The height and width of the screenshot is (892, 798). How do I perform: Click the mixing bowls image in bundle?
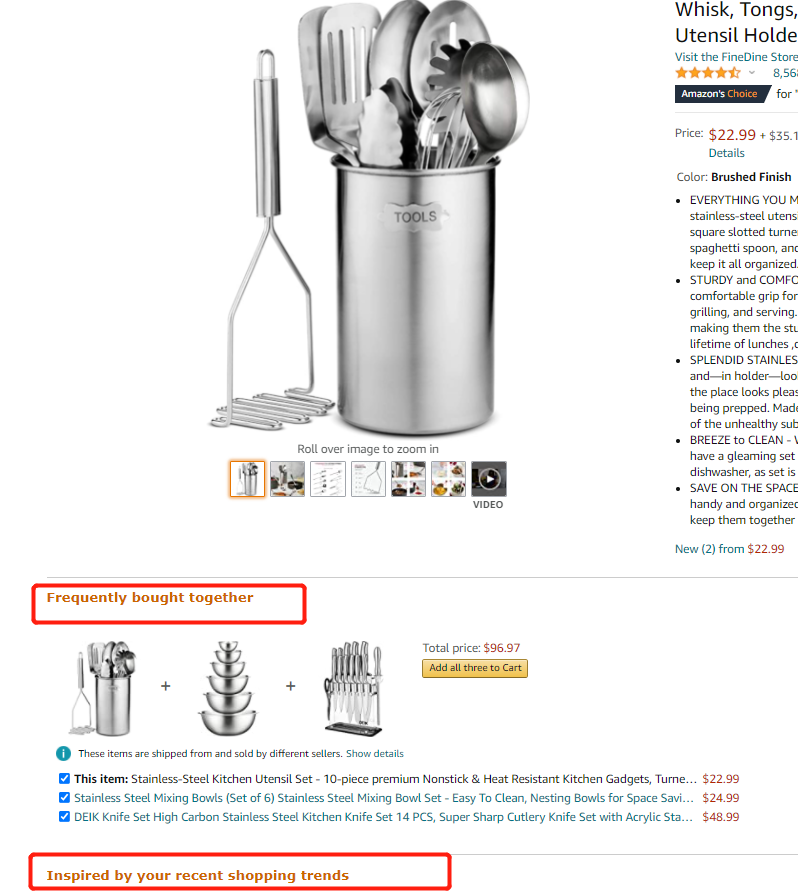click(x=228, y=688)
